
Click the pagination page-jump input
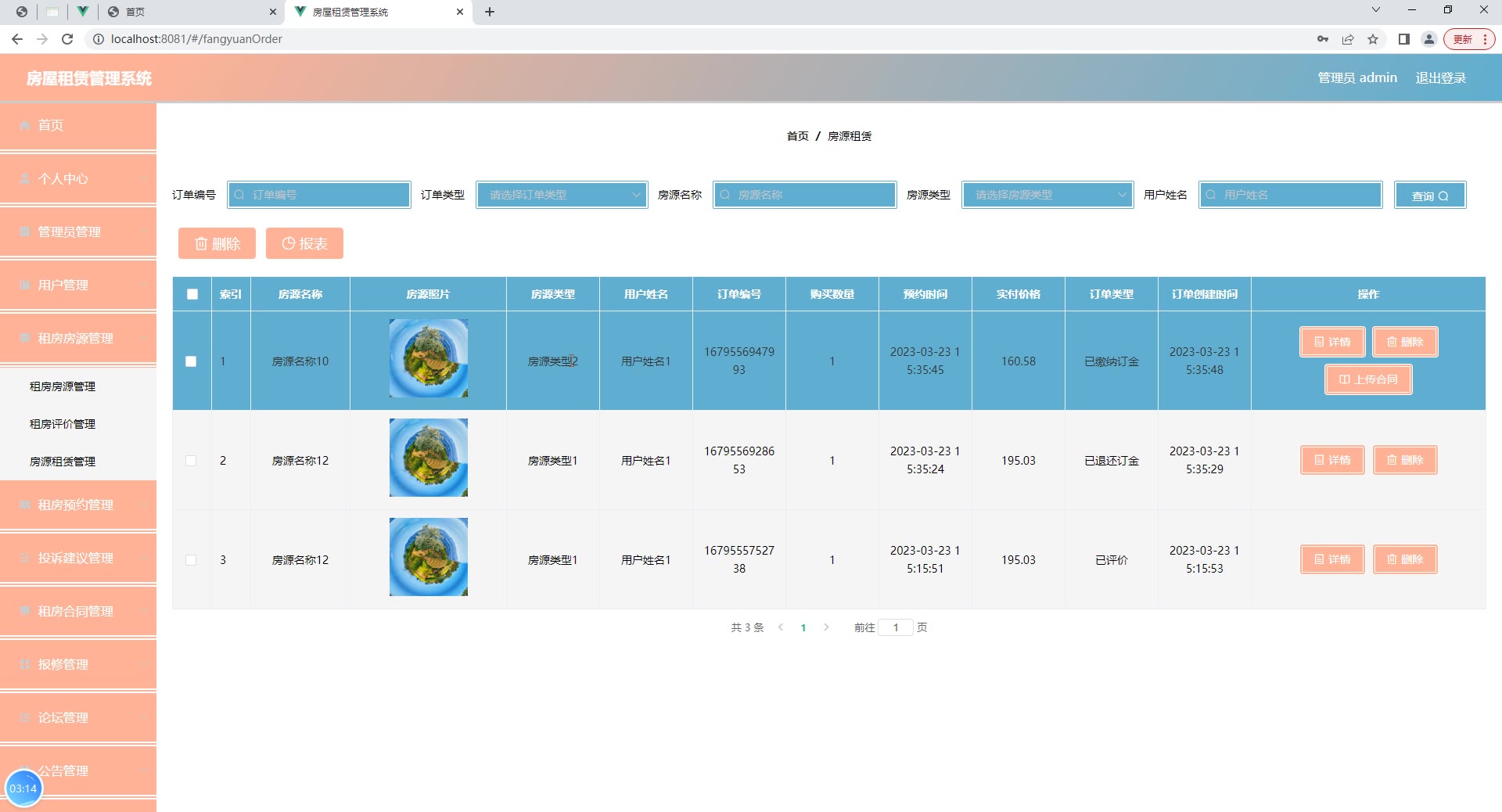[x=896, y=627]
